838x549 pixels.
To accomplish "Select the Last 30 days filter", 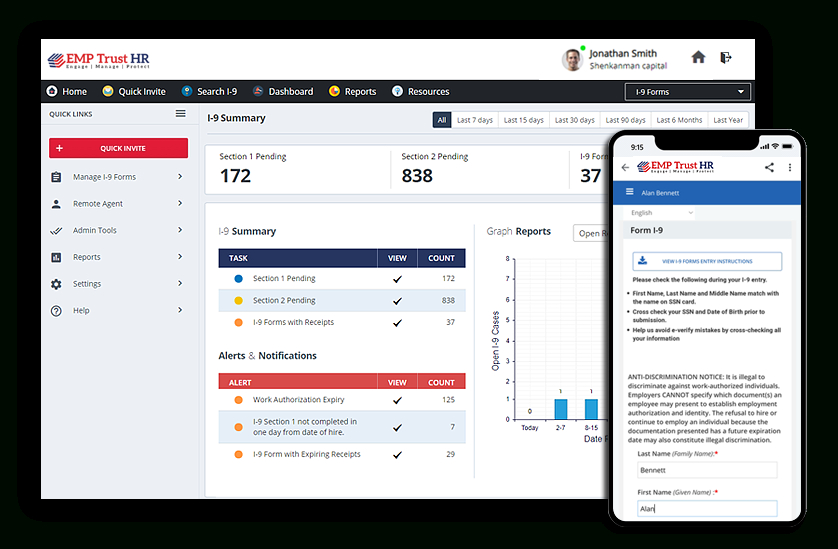I will point(575,120).
